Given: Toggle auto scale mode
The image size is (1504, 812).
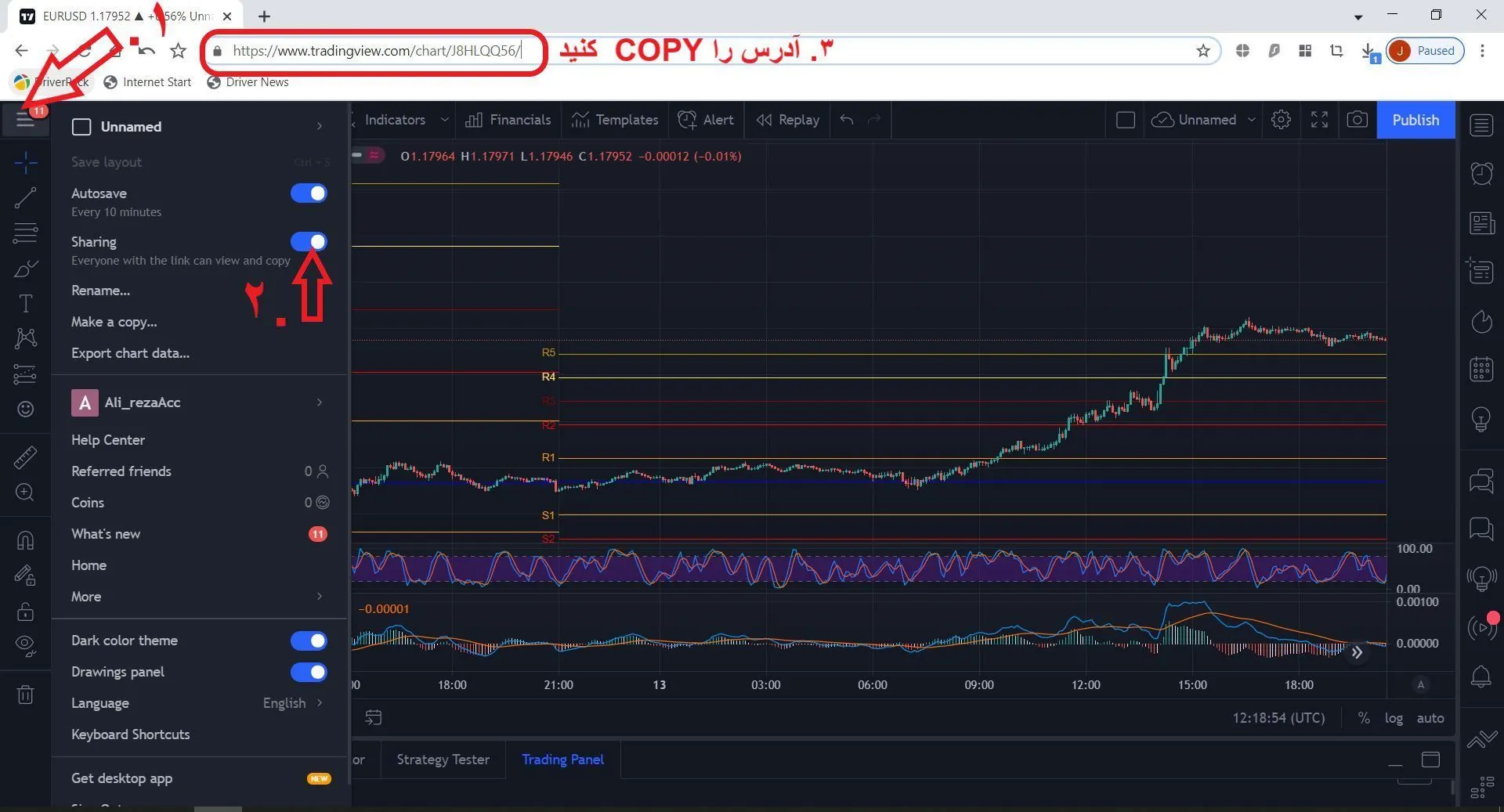Looking at the screenshot, I should click(1430, 718).
